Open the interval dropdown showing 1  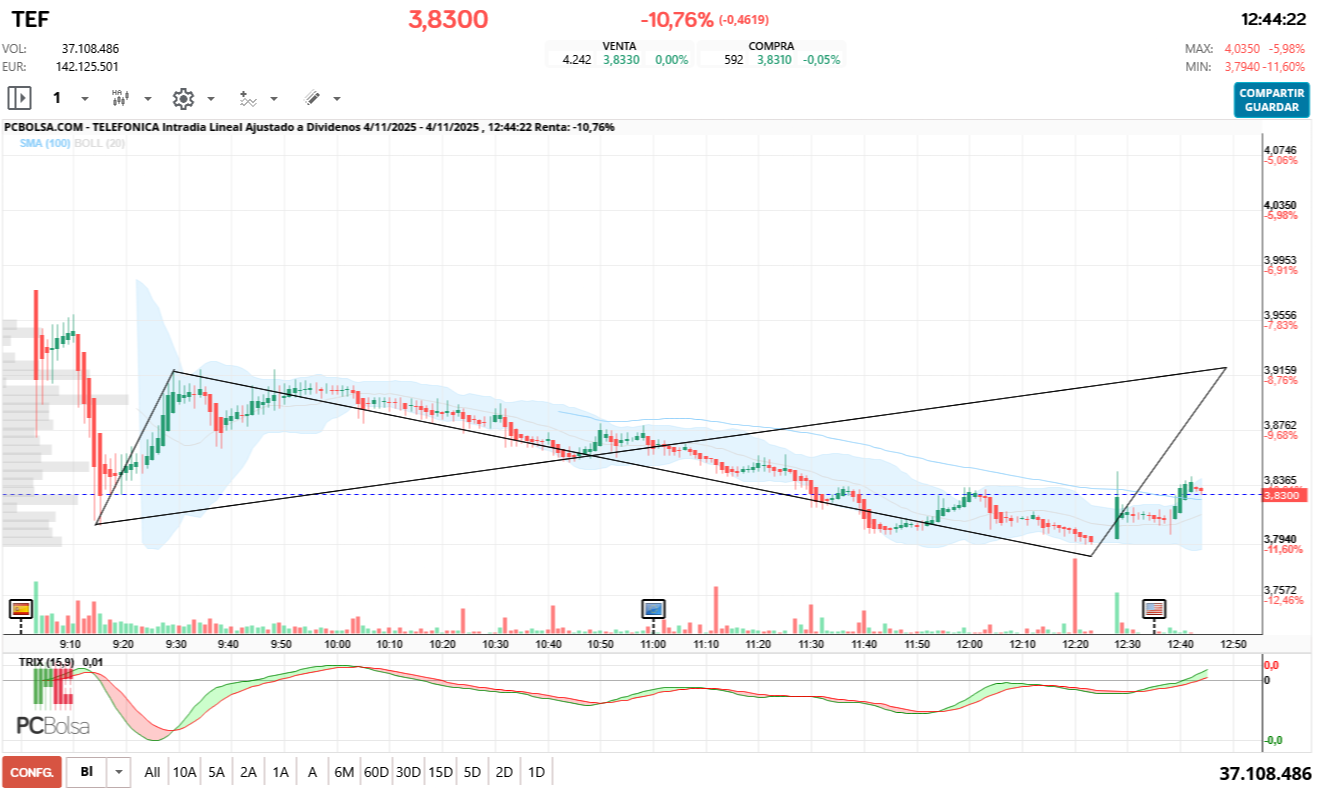pos(70,98)
